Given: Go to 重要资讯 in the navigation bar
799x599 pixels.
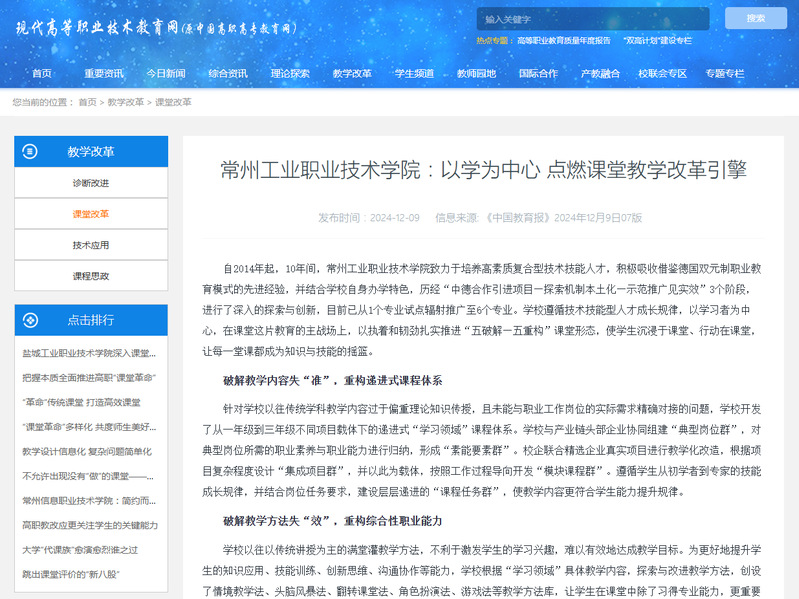Looking at the screenshot, I should 104,73.
